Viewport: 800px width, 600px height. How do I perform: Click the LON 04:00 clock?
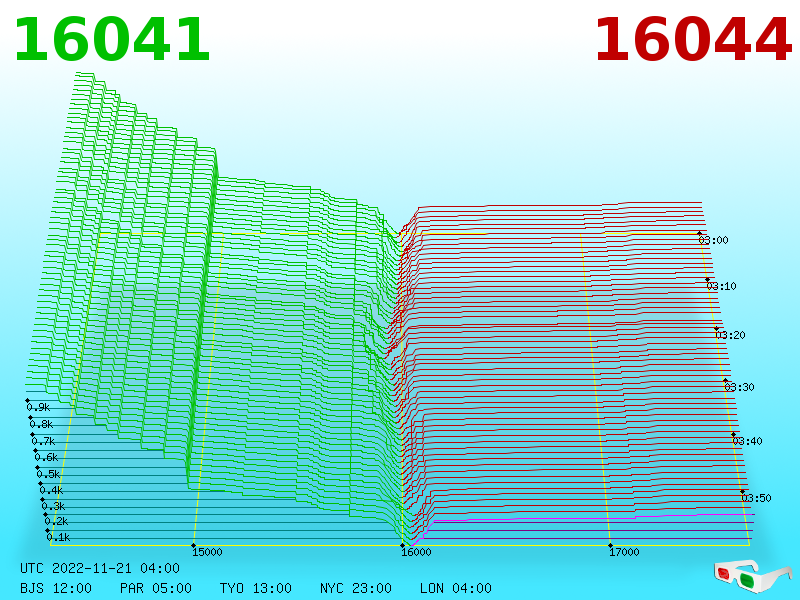coord(456,588)
